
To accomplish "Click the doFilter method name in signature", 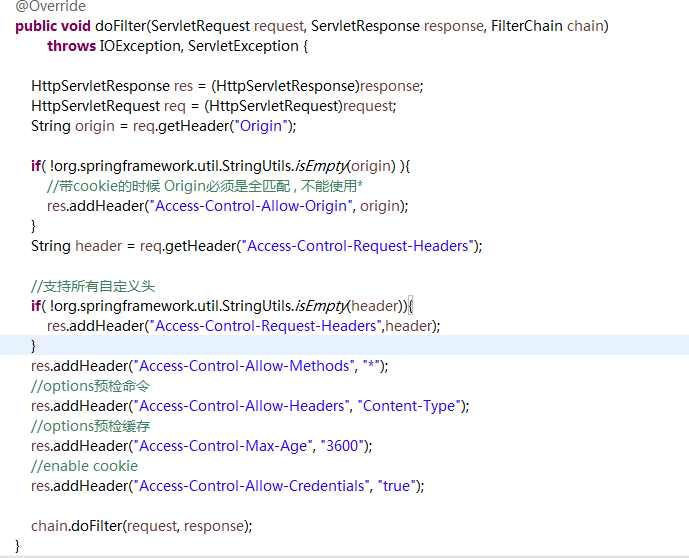I will coord(120,26).
